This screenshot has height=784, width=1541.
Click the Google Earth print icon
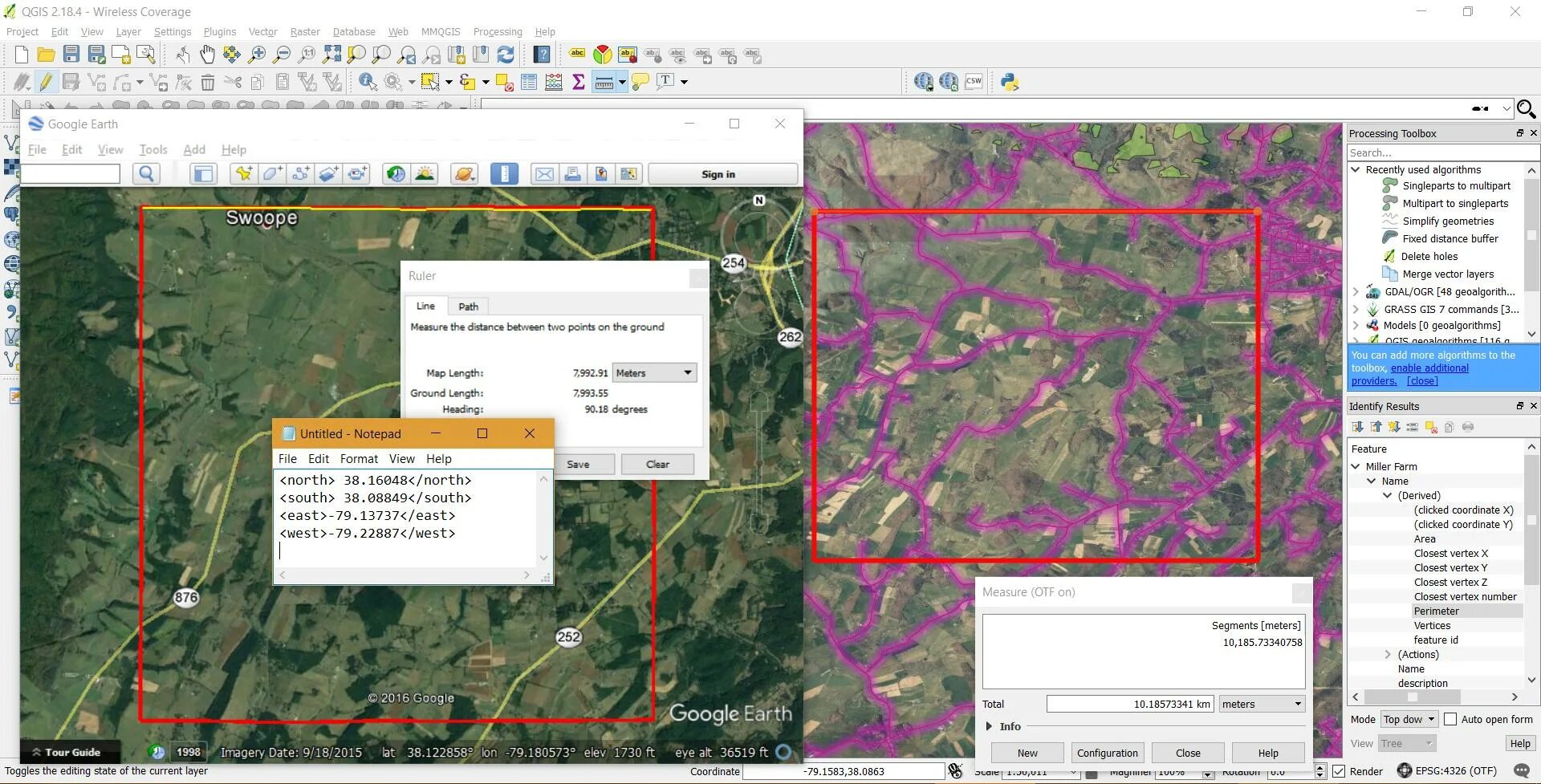tap(572, 173)
